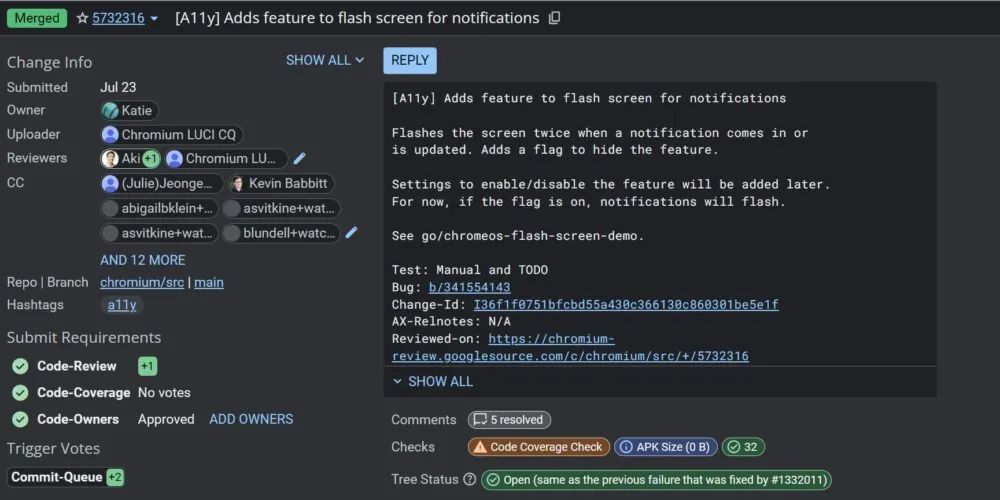
Task: Click the Code Coverage Check warning chip
Action: 538,447
